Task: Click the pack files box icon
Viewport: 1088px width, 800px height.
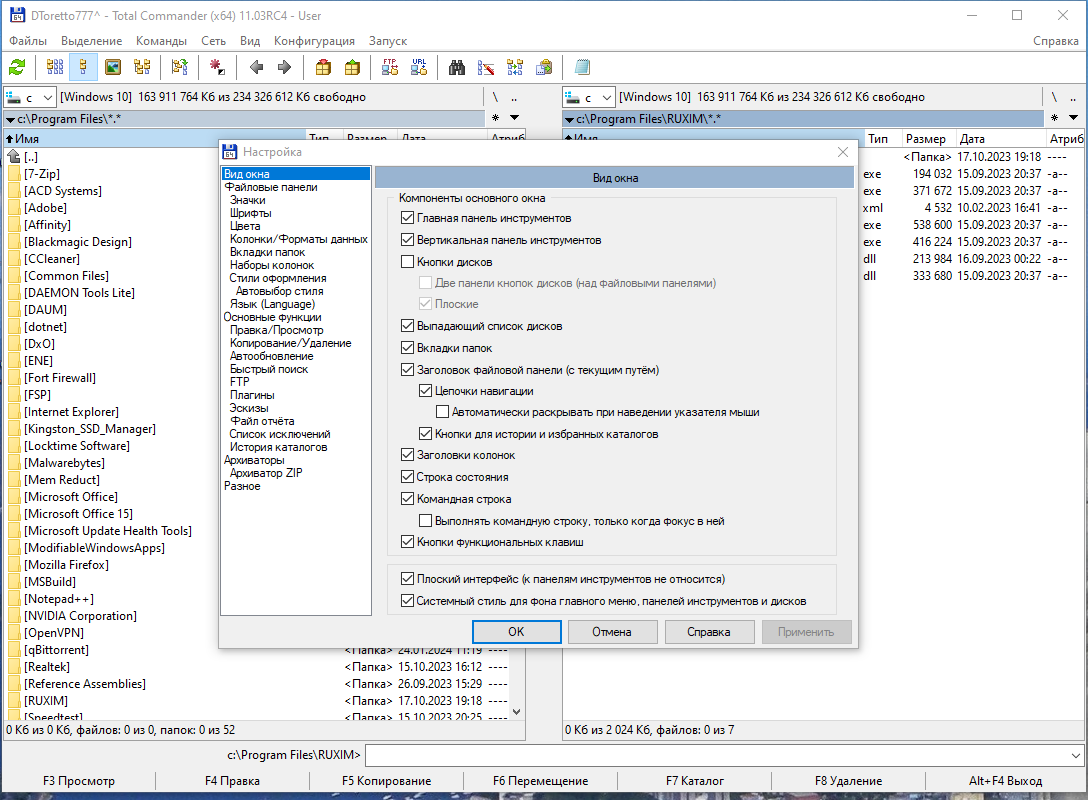Action: (x=323, y=67)
